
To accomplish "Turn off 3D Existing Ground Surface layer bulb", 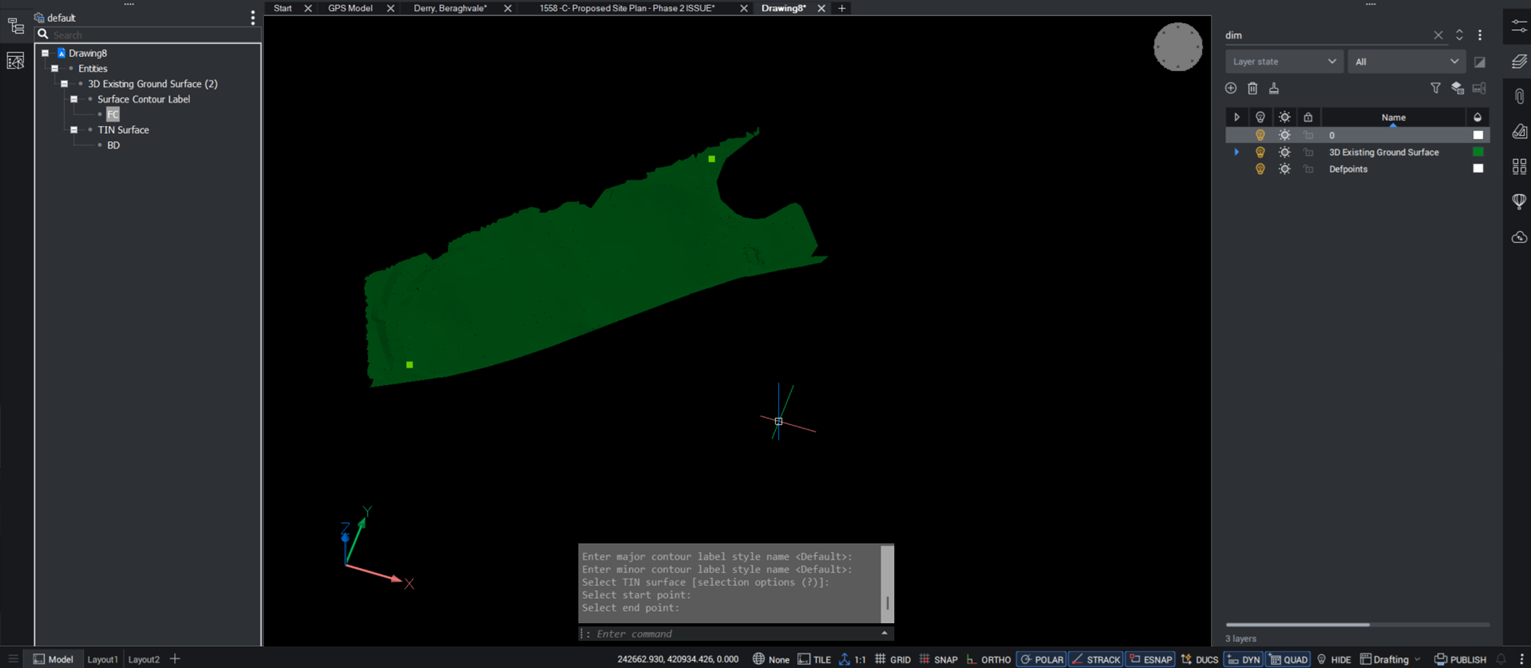I will [x=1260, y=152].
